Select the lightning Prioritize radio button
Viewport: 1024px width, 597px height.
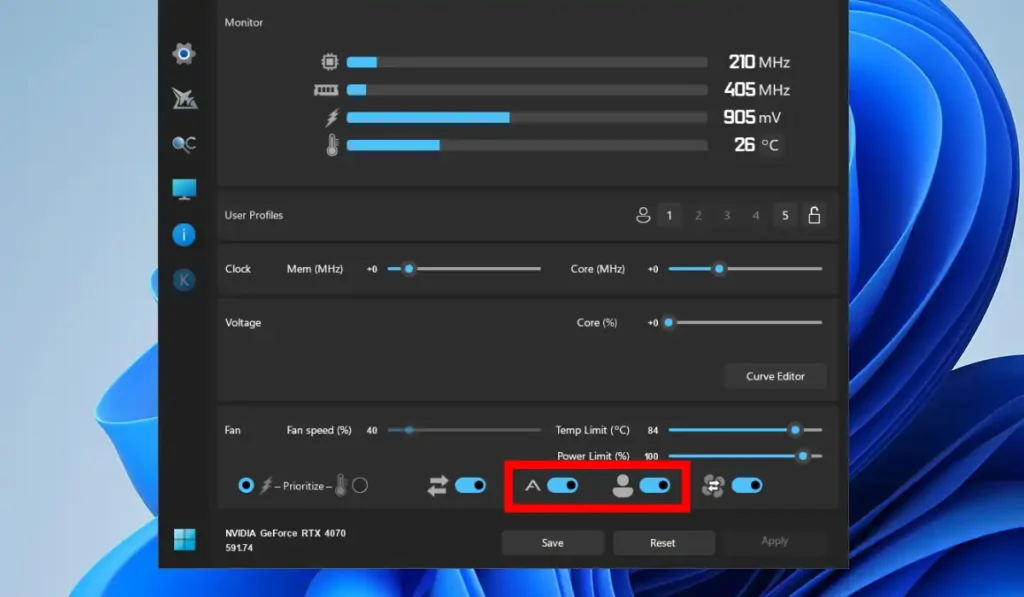[x=246, y=485]
